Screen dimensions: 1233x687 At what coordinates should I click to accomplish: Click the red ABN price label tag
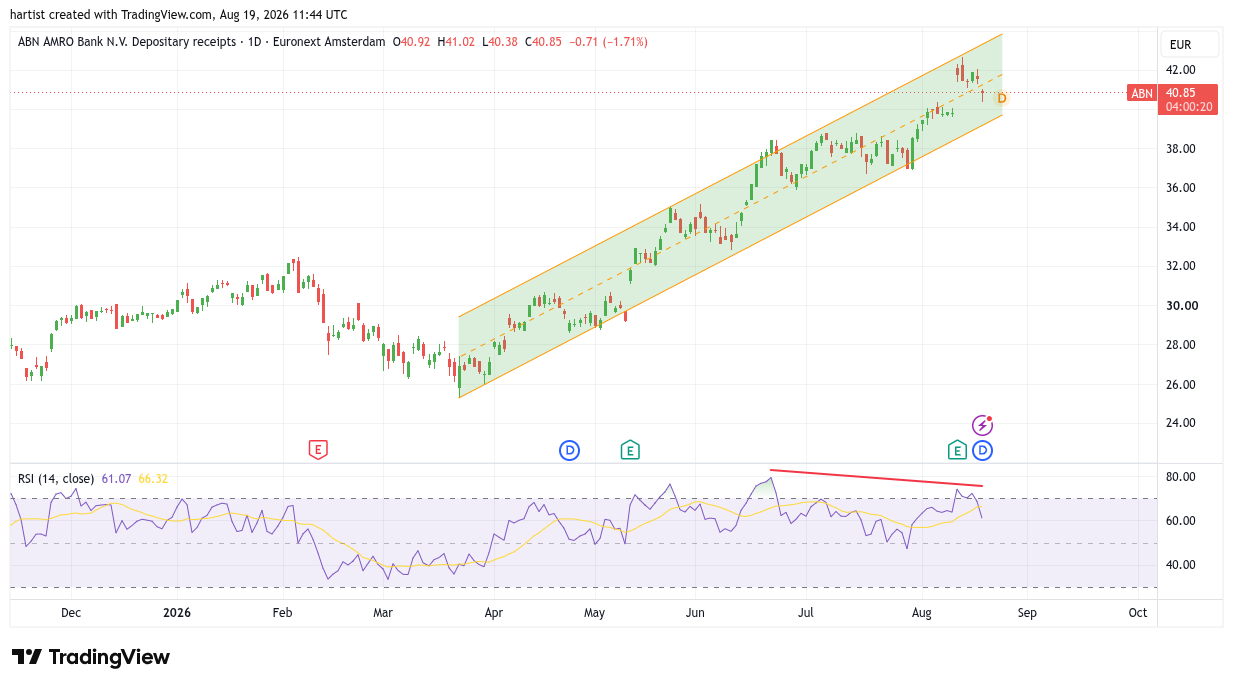[x=1141, y=93]
